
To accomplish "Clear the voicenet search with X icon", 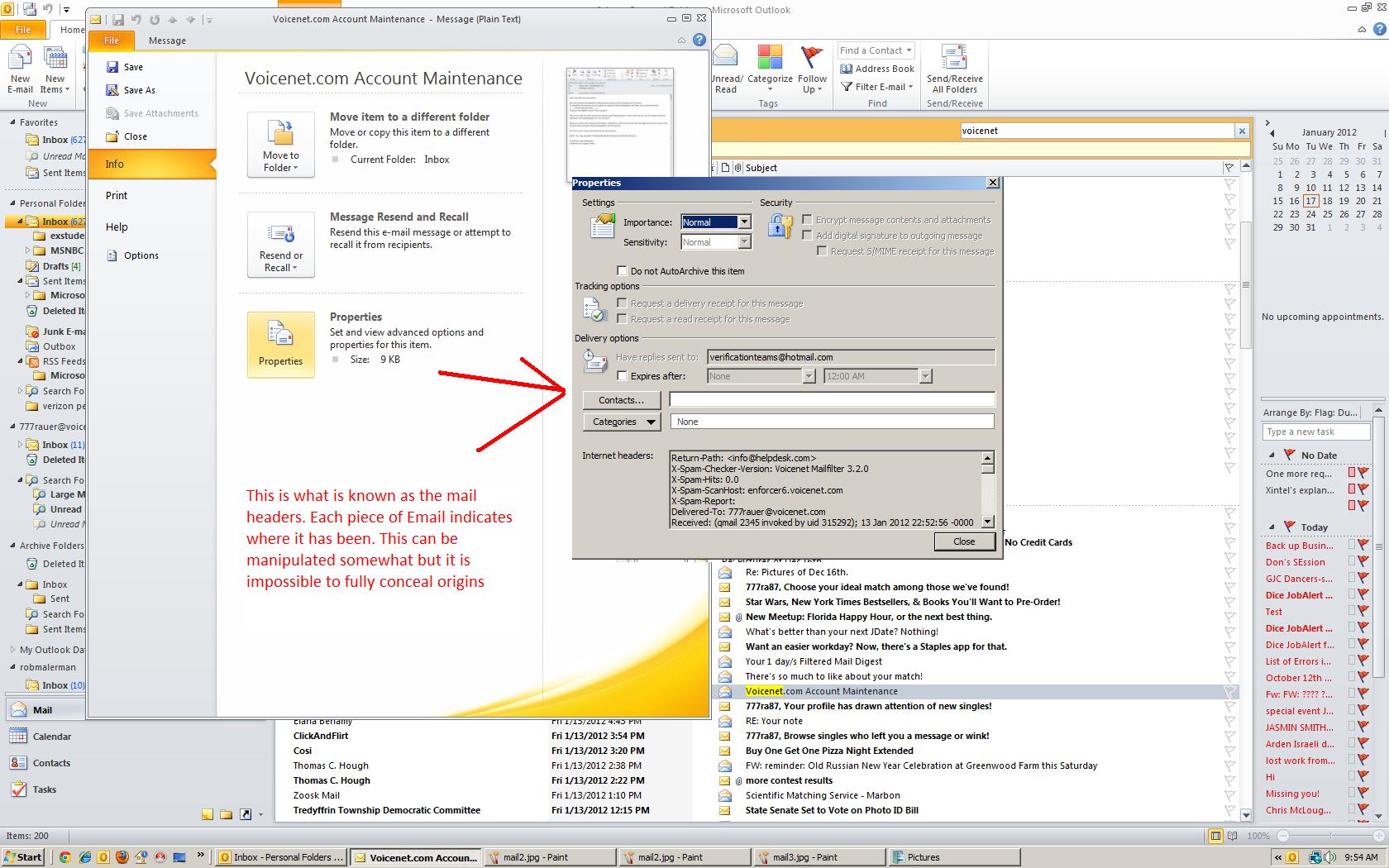I will point(1242,131).
